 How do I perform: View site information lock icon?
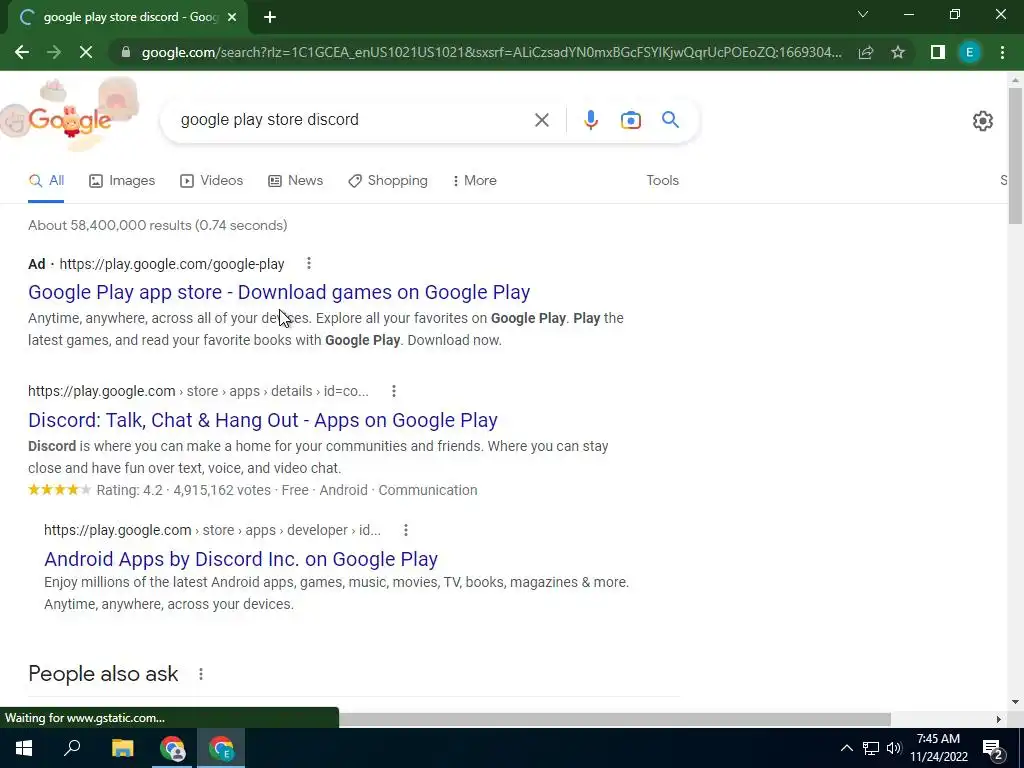click(126, 52)
